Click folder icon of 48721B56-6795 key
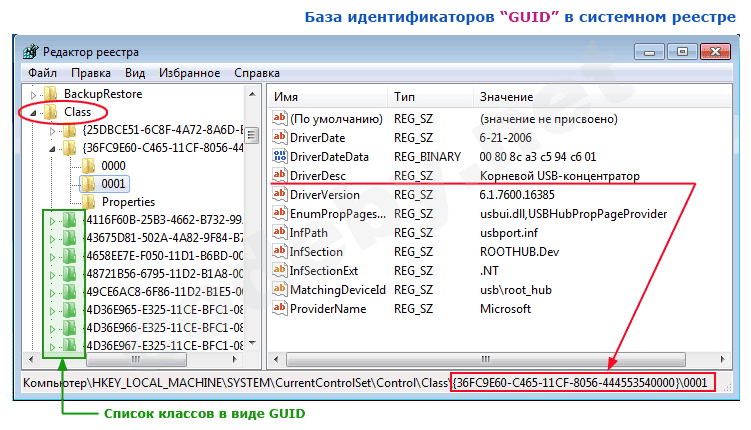 point(69,274)
